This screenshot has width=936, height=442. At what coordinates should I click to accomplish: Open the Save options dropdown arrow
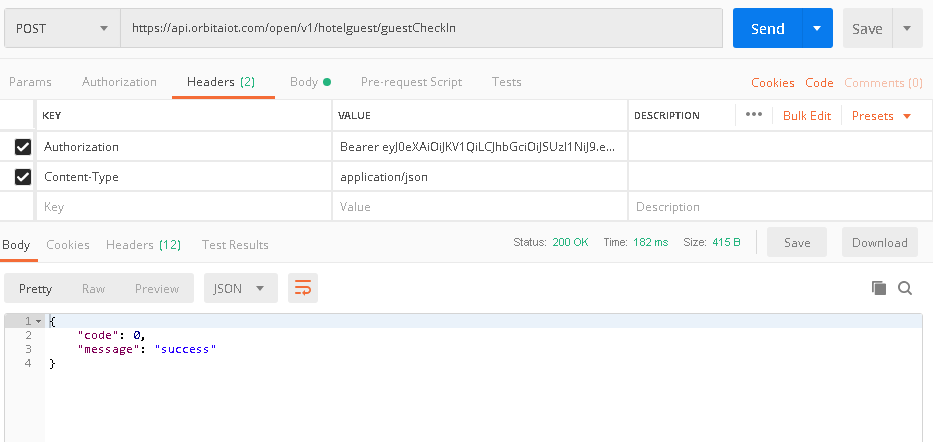click(907, 29)
